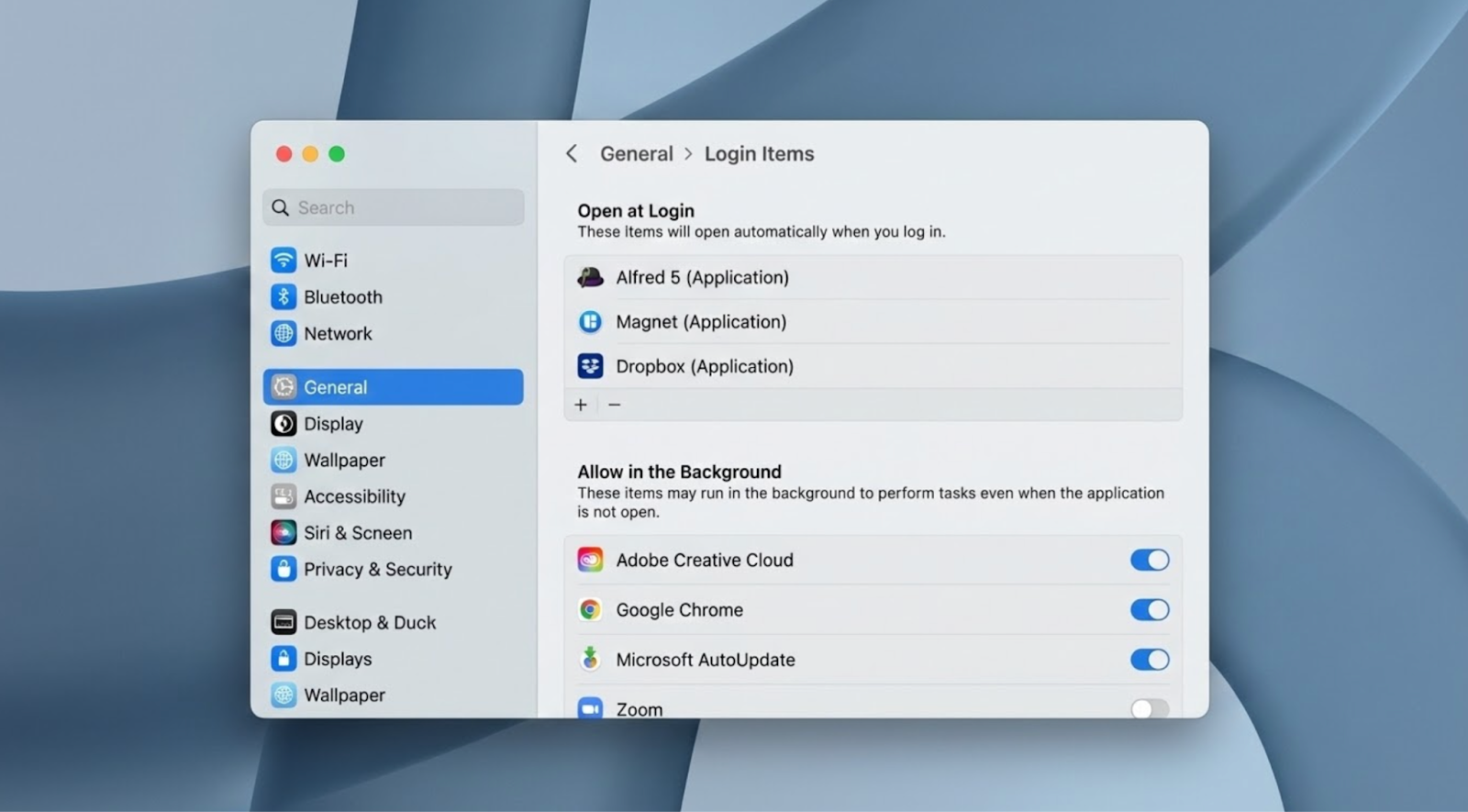The height and width of the screenshot is (812, 1468).
Task: Open the Network globe icon
Action: [x=284, y=333]
